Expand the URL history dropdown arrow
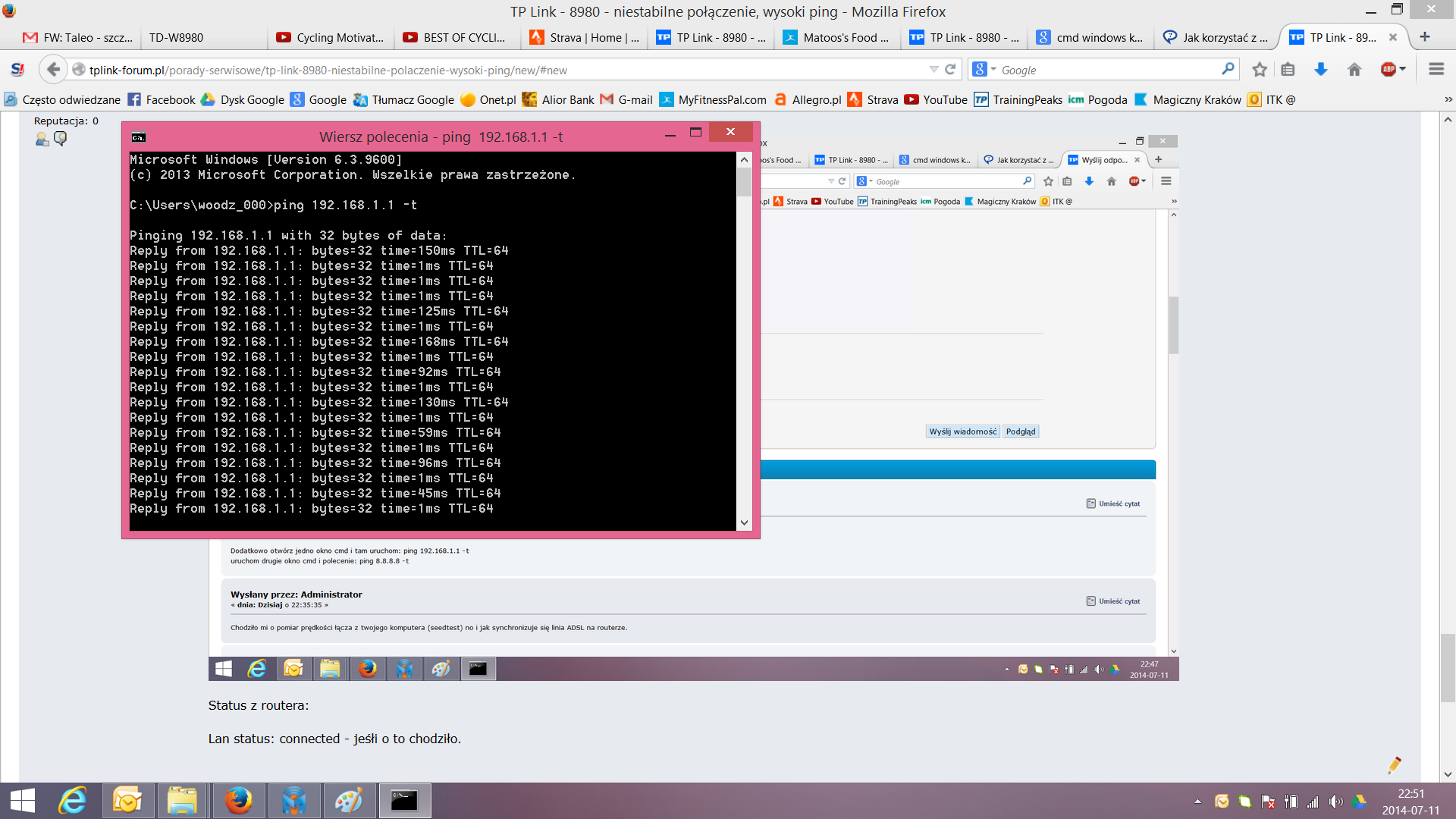Image resolution: width=1456 pixels, height=819 pixels. [934, 70]
